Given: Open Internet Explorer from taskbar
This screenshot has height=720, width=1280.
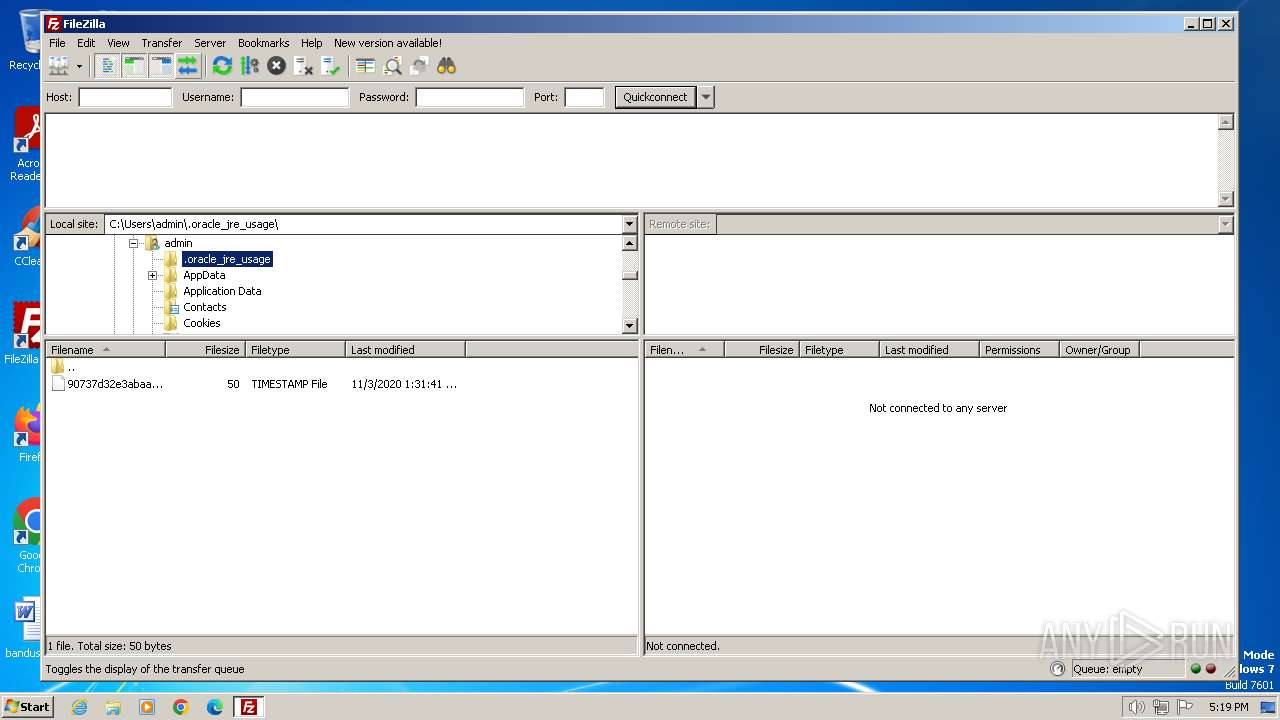Looking at the screenshot, I should 79,707.
